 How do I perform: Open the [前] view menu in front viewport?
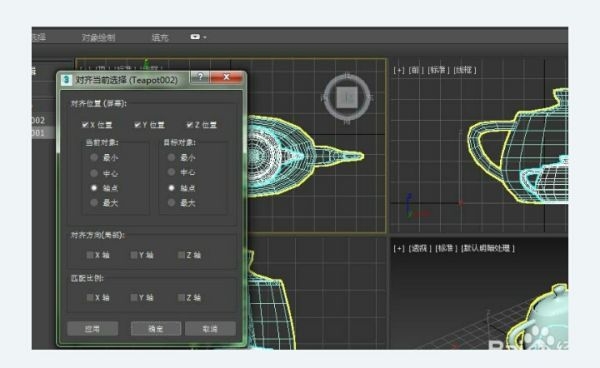click(416, 70)
